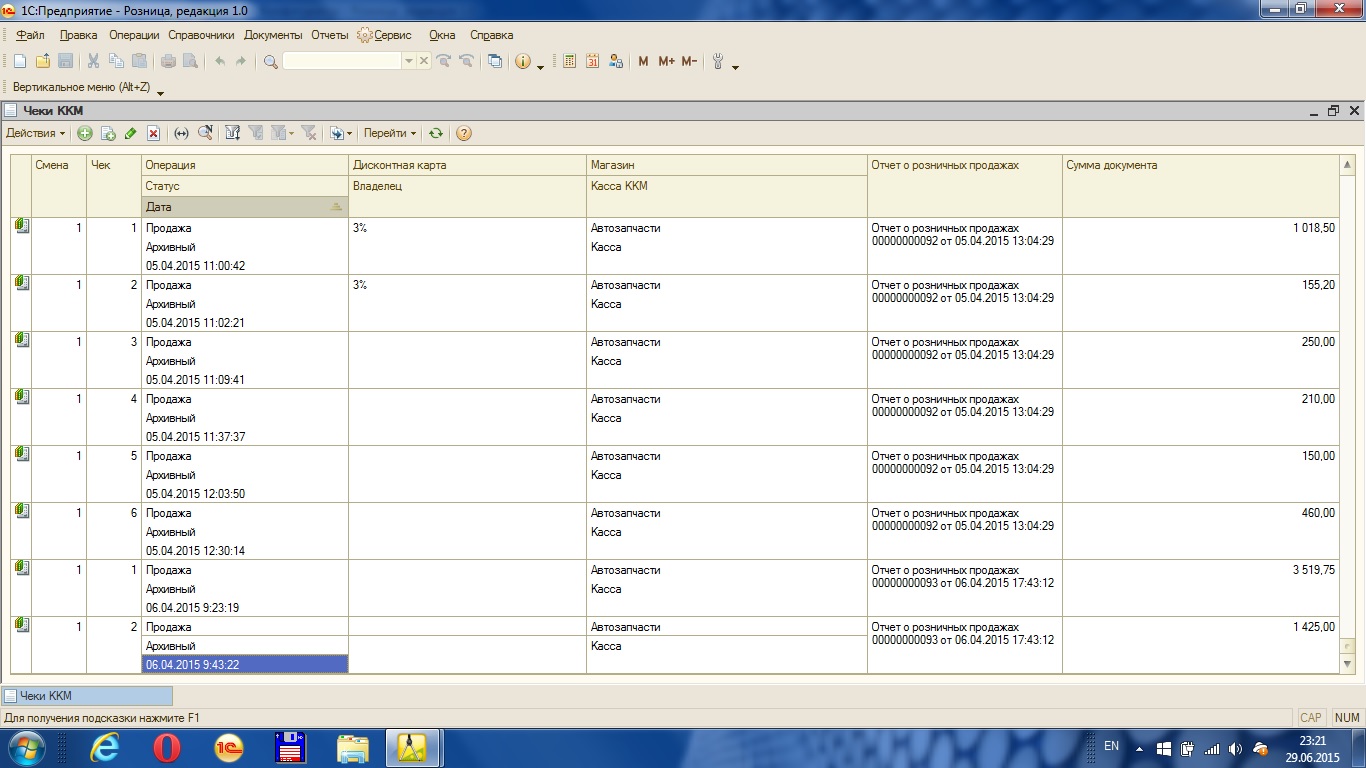Open the Отчеты menu
Image resolution: width=1366 pixels, height=768 pixels.
coord(329,35)
